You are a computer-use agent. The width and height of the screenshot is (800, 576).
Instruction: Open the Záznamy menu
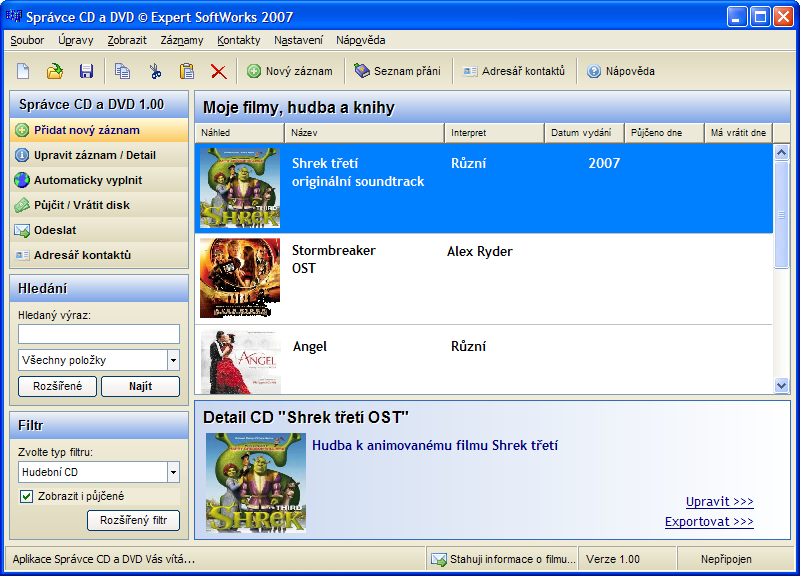coord(182,40)
